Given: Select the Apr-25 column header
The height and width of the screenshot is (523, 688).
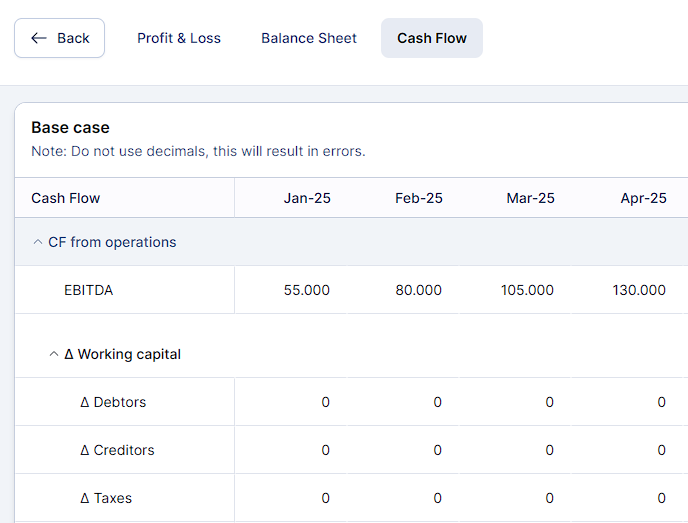Looking at the screenshot, I should pyautogui.click(x=643, y=198).
